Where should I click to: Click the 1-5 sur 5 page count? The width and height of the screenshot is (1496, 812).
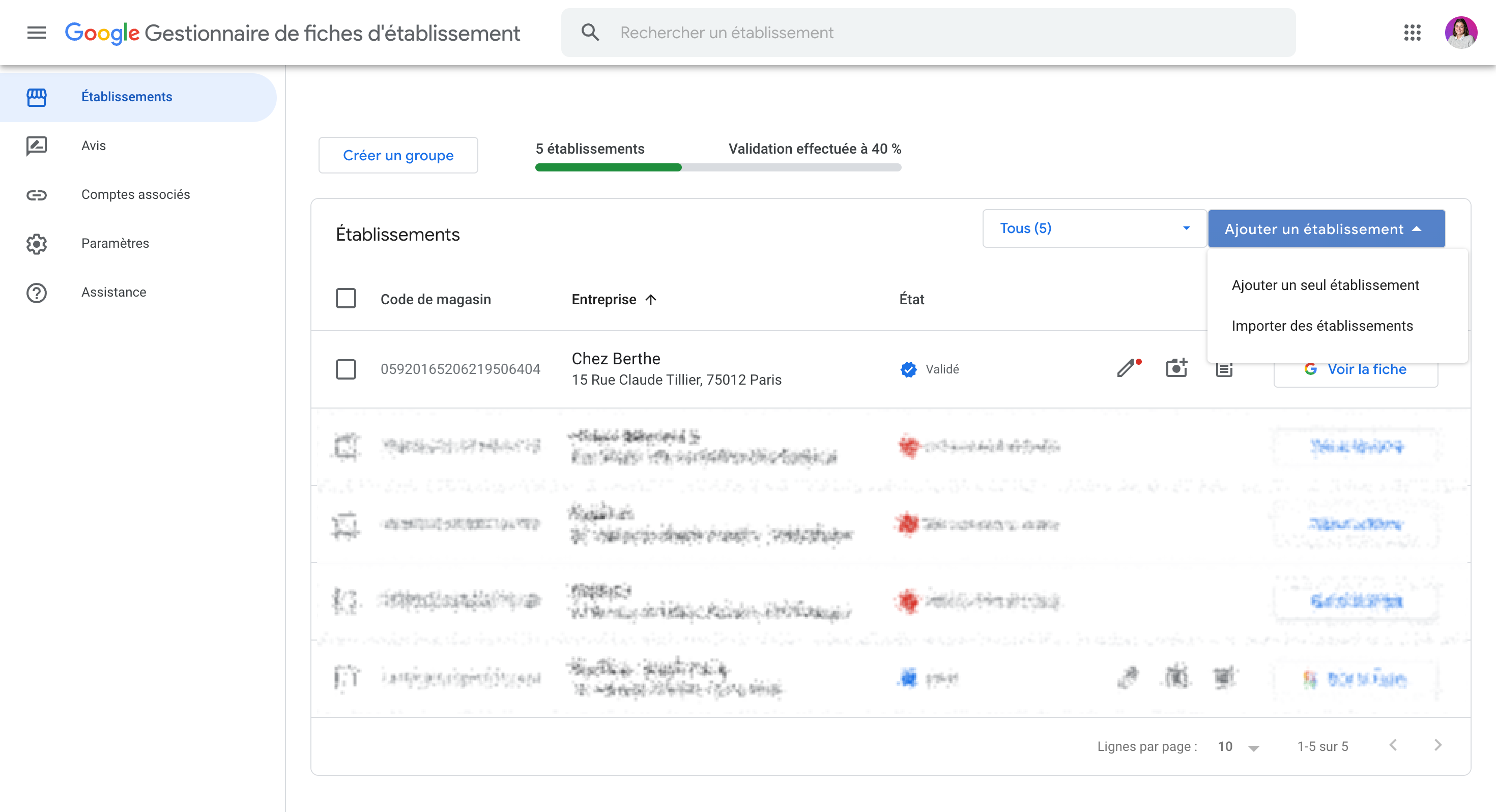pos(1323,746)
